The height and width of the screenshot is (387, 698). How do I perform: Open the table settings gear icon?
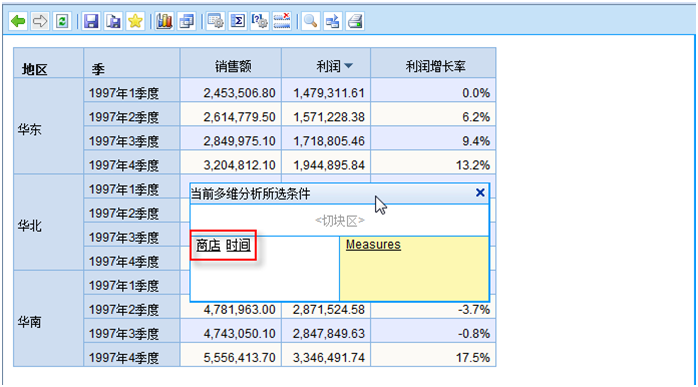pyautogui.click(x=216, y=21)
